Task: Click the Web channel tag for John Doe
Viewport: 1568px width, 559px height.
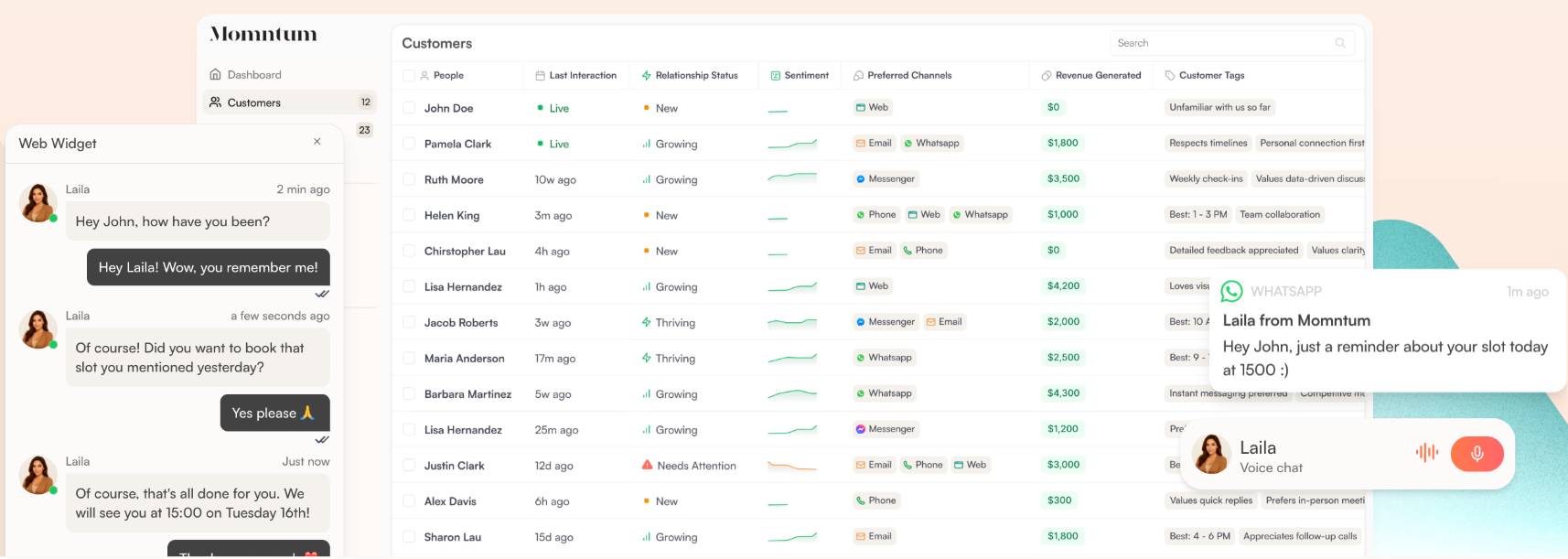Action: 872,107
